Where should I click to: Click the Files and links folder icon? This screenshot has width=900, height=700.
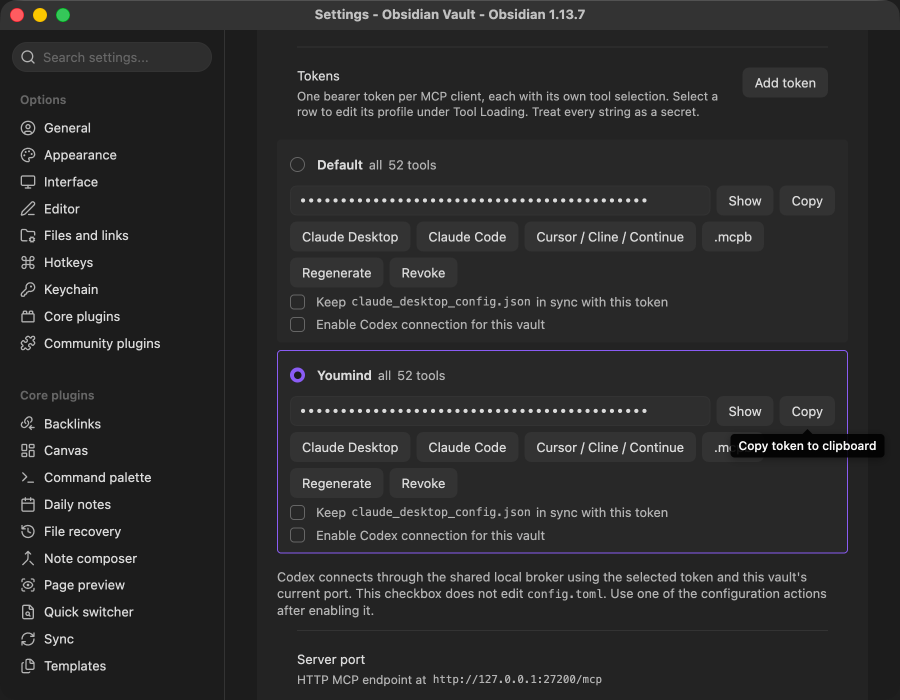[28, 235]
